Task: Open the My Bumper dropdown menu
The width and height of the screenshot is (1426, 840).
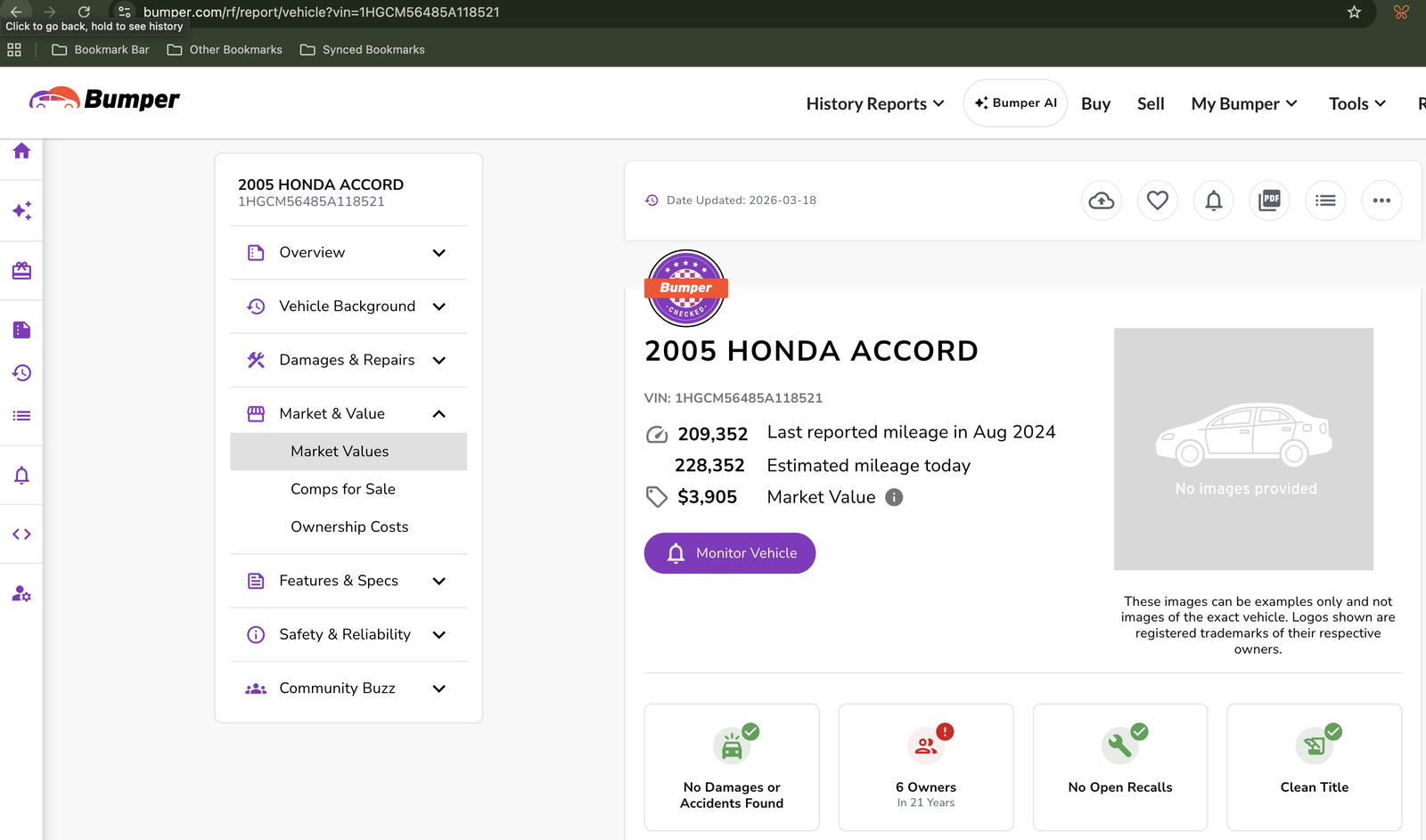Action: coord(1243,104)
